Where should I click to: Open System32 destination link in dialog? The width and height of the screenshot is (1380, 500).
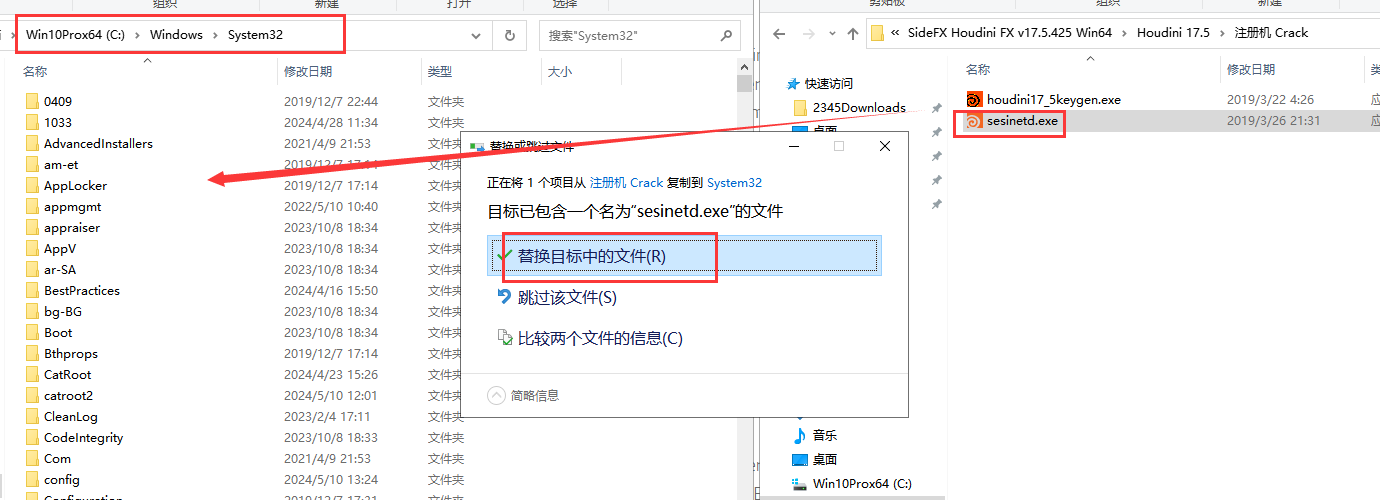coord(734,183)
